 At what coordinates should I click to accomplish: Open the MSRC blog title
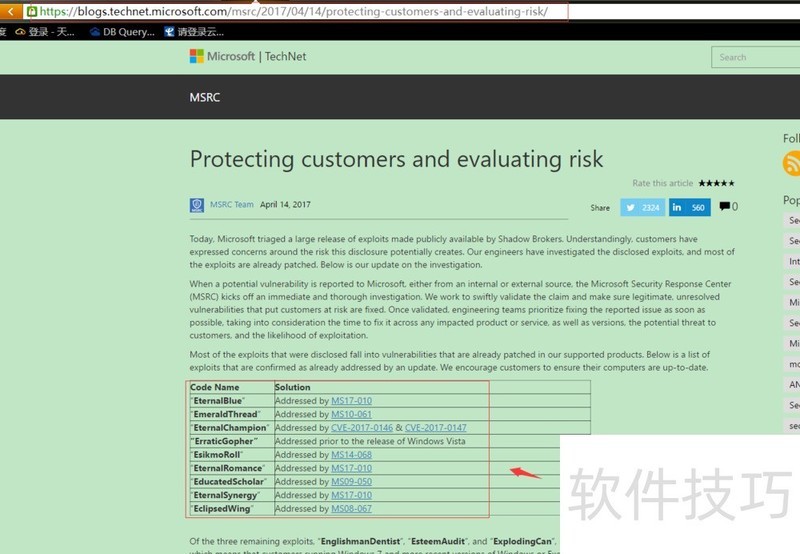pos(205,97)
